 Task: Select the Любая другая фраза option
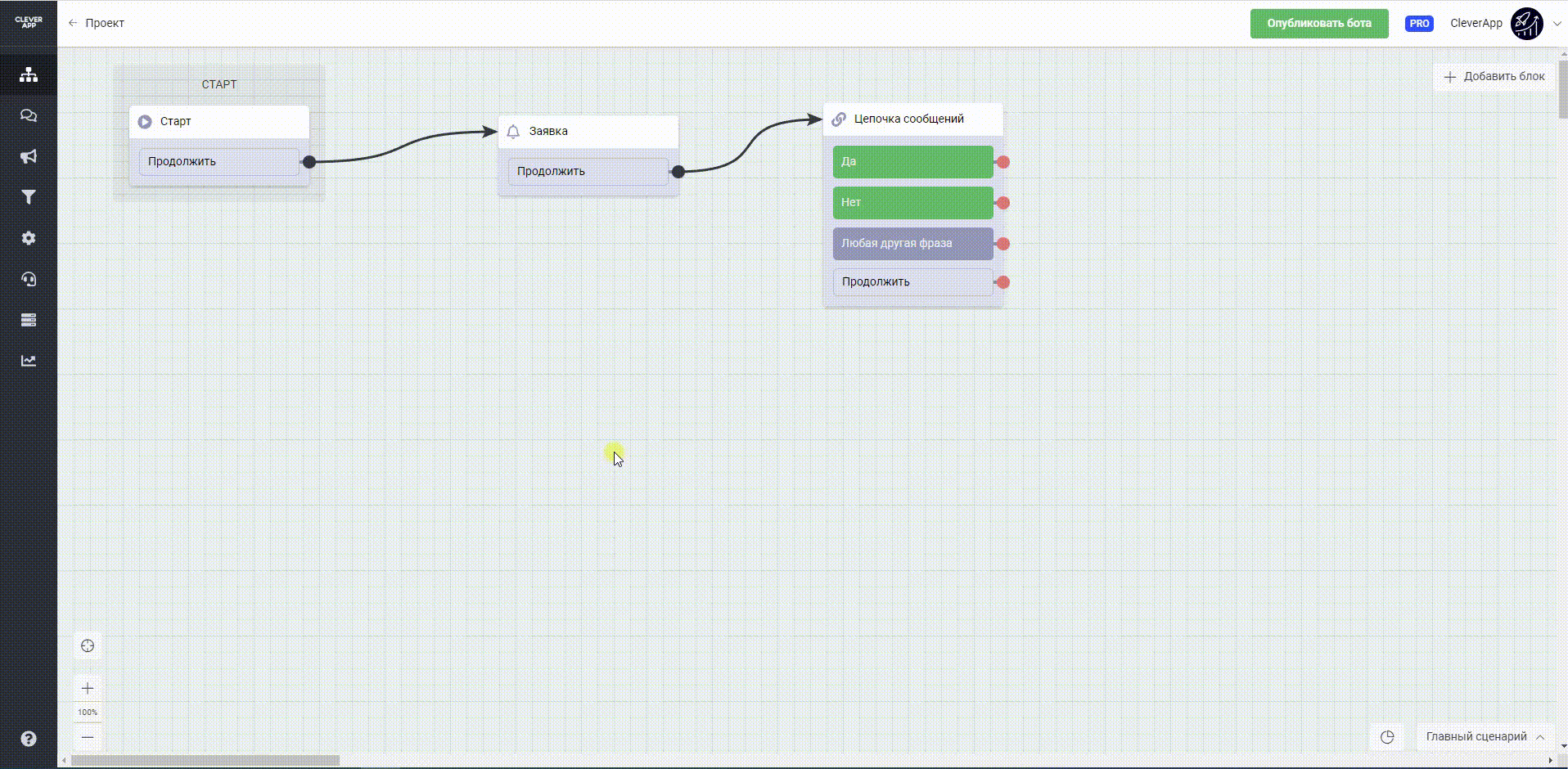912,244
